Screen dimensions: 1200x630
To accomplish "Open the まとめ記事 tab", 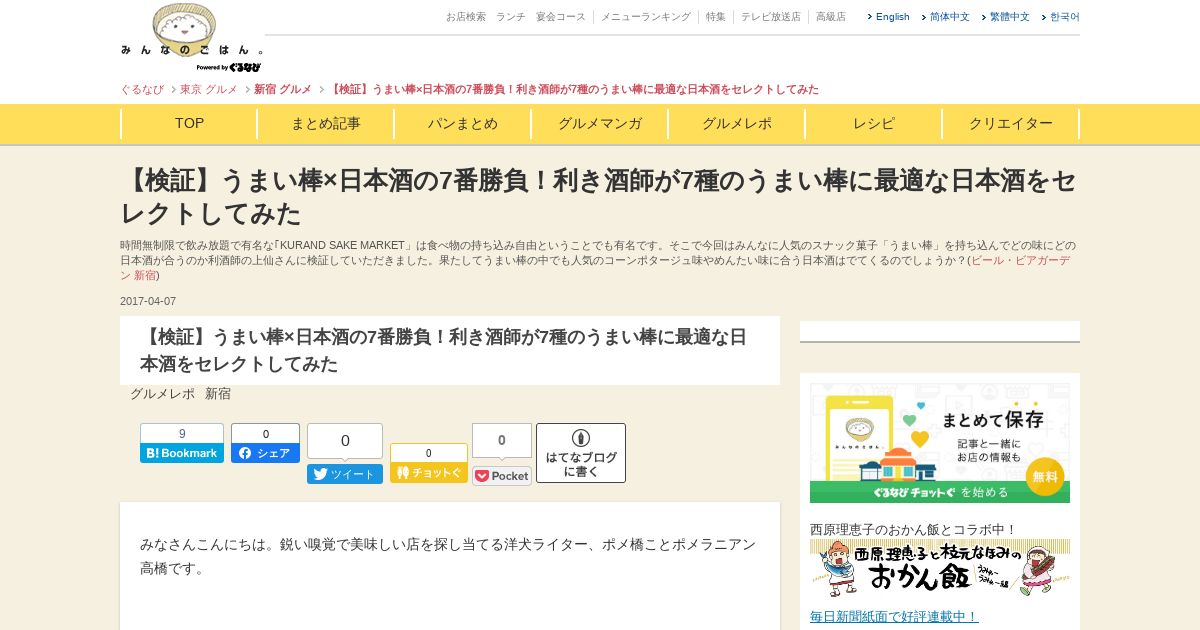I will (x=326, y=124).
